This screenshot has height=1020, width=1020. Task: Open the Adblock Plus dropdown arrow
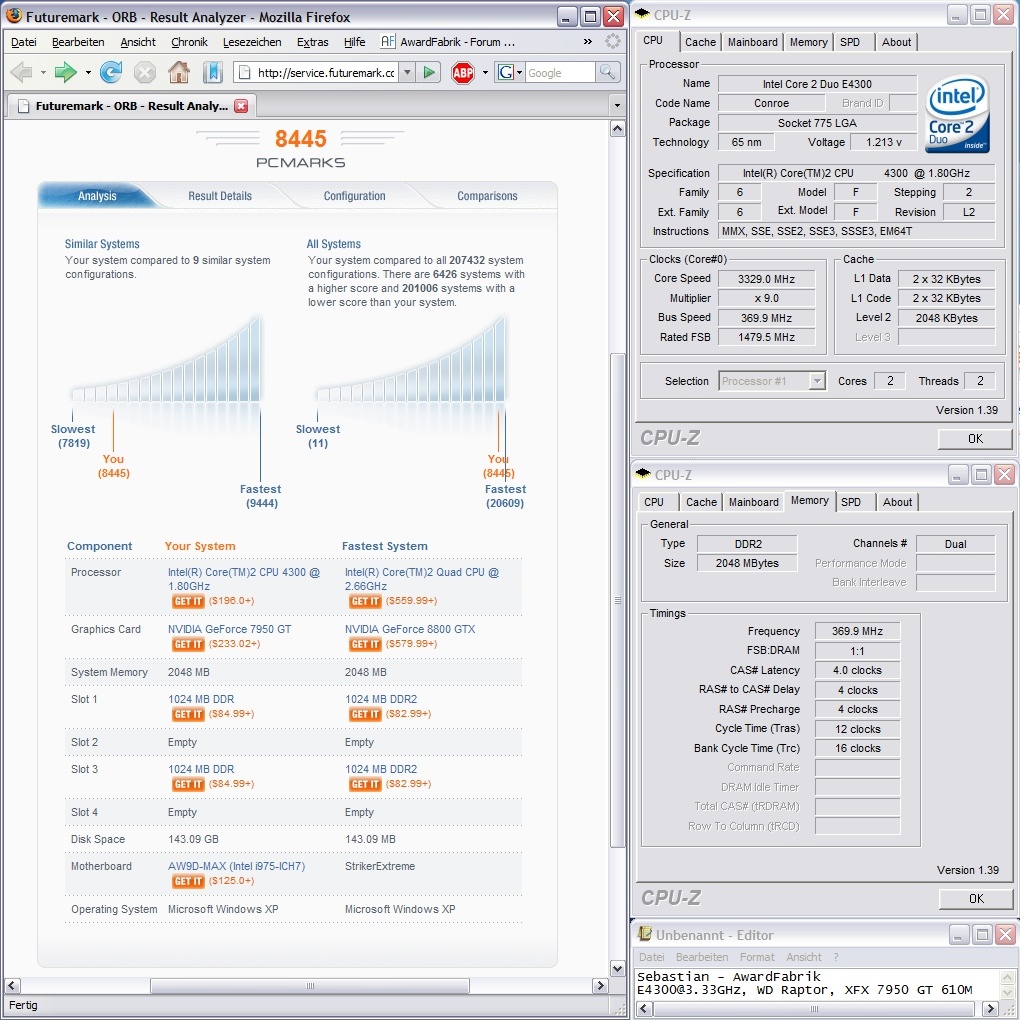485,72
